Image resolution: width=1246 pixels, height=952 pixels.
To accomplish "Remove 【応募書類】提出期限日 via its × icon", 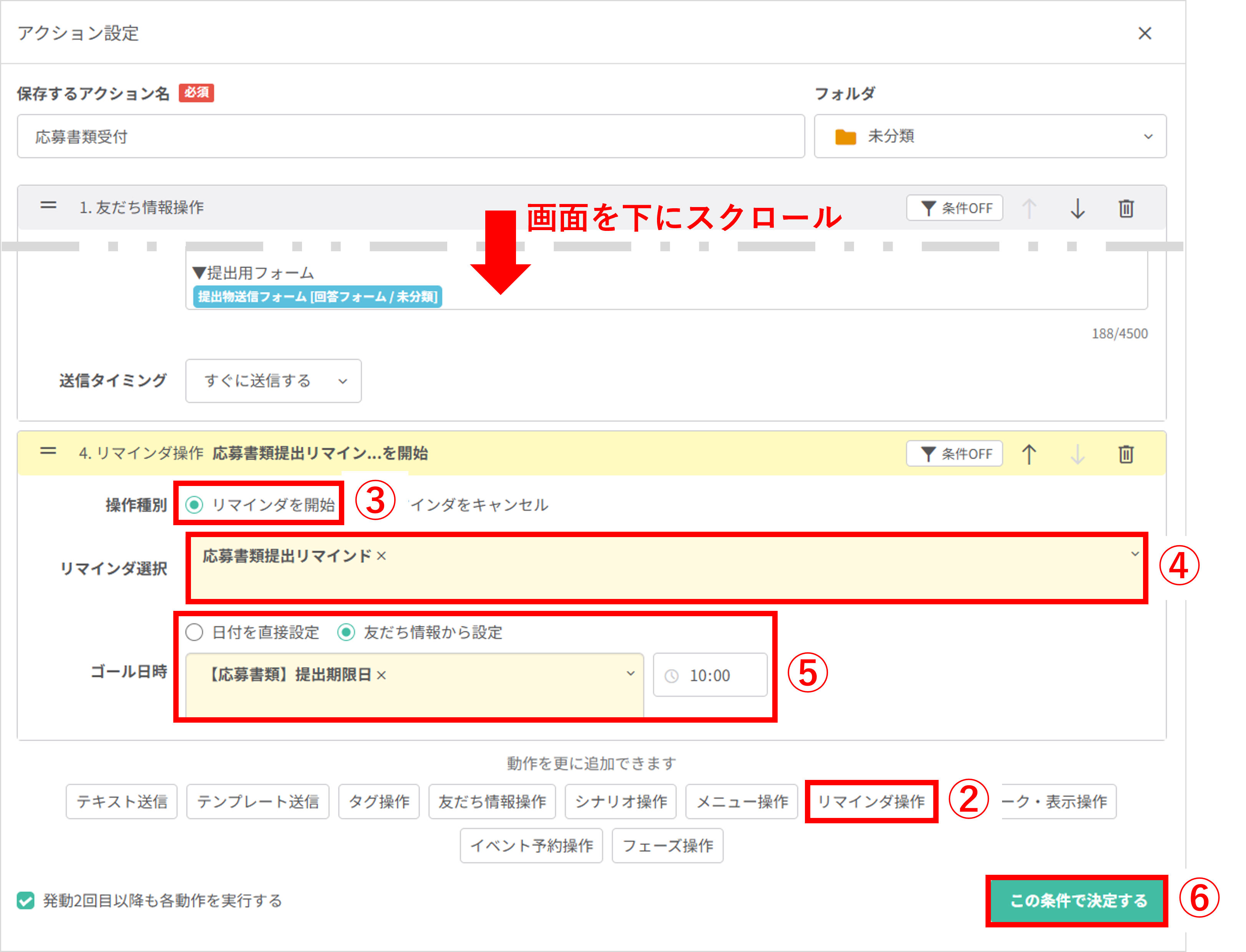I will (x=382, y=675).
